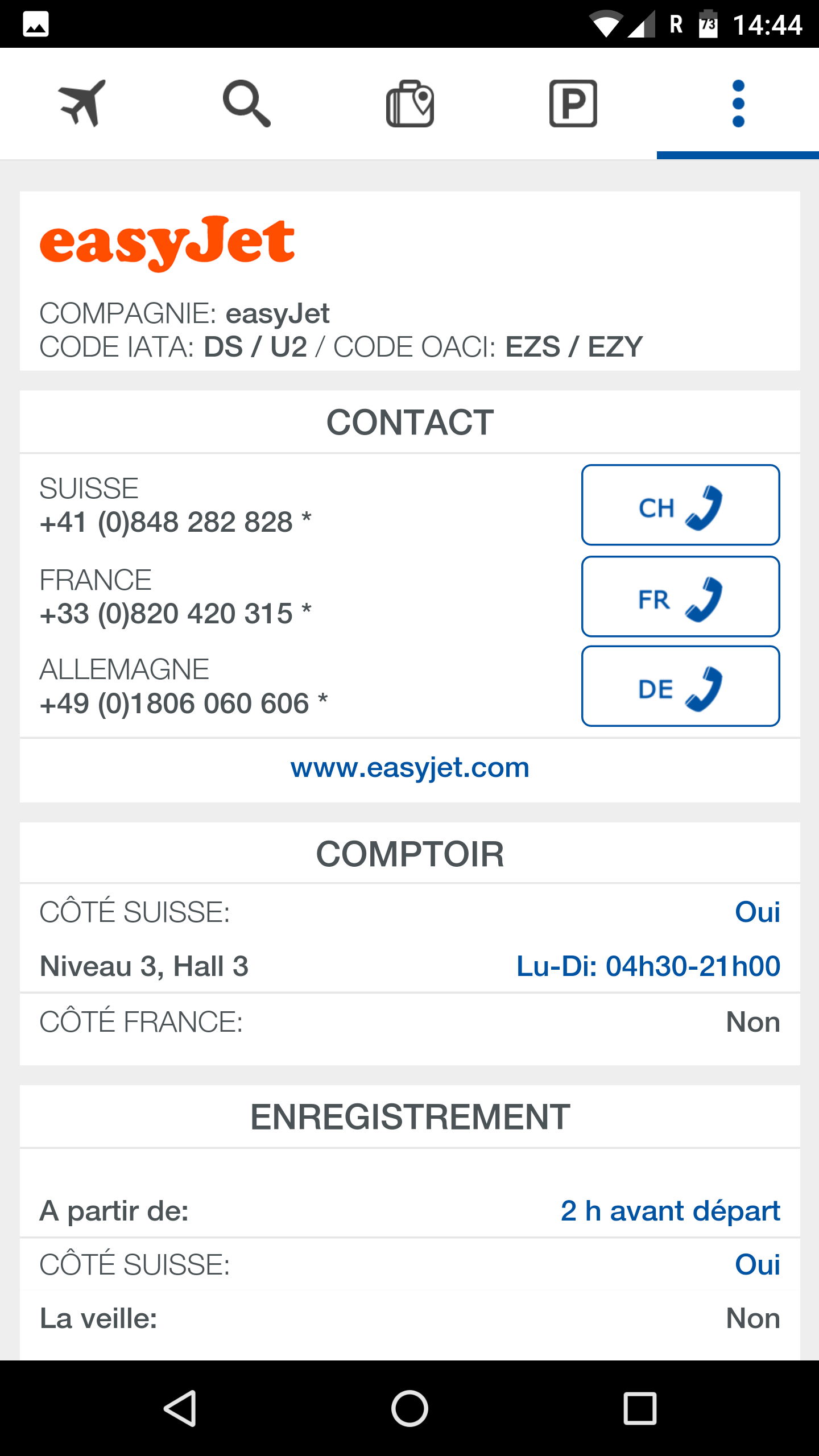Select the CONTACT section header

click(410, 422)
